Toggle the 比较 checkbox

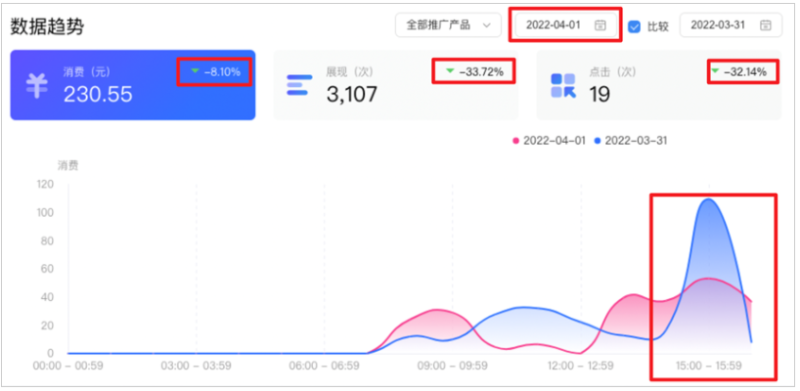tap(634, 26)
